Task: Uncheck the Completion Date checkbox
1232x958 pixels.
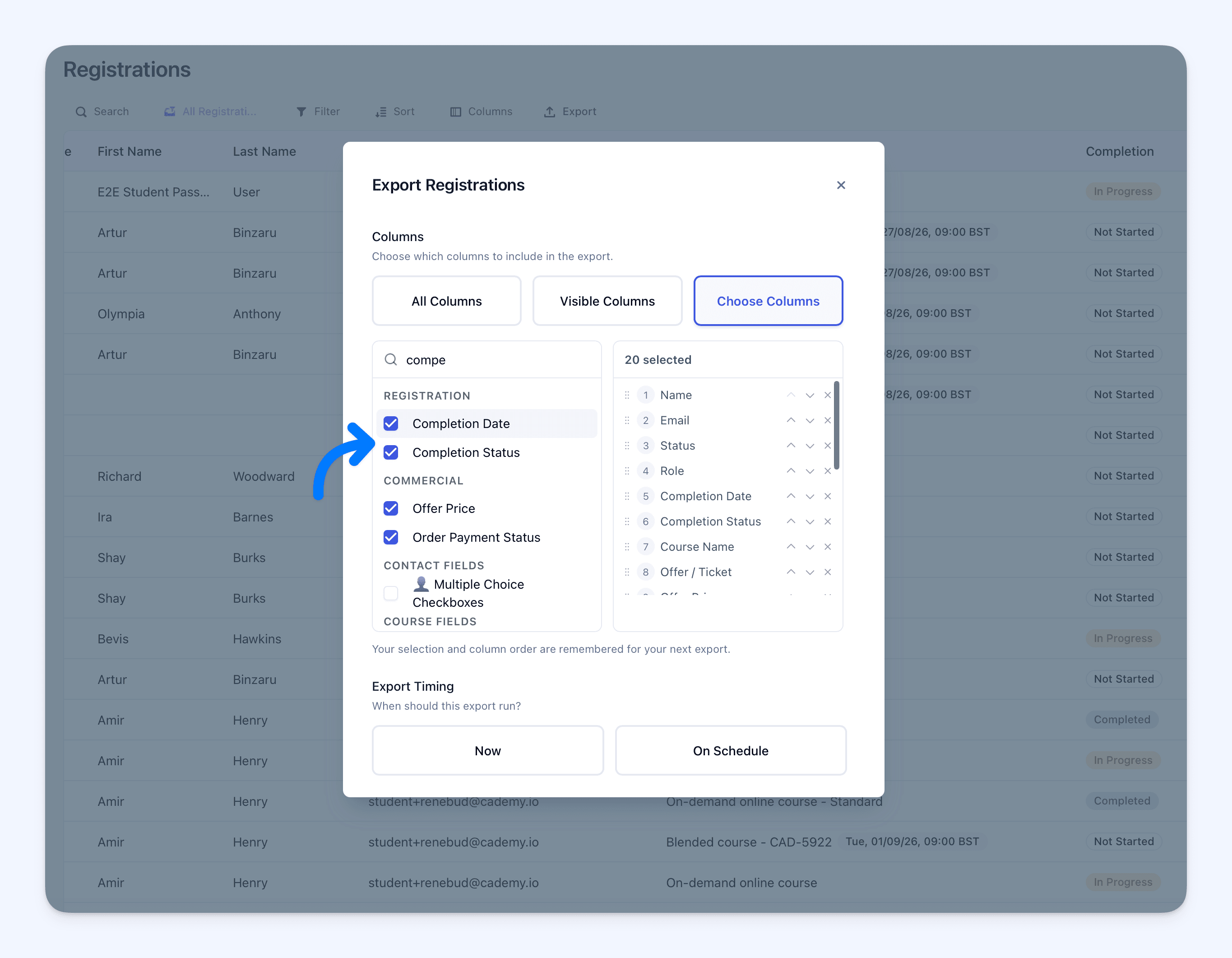Action: tap(391, 424)
